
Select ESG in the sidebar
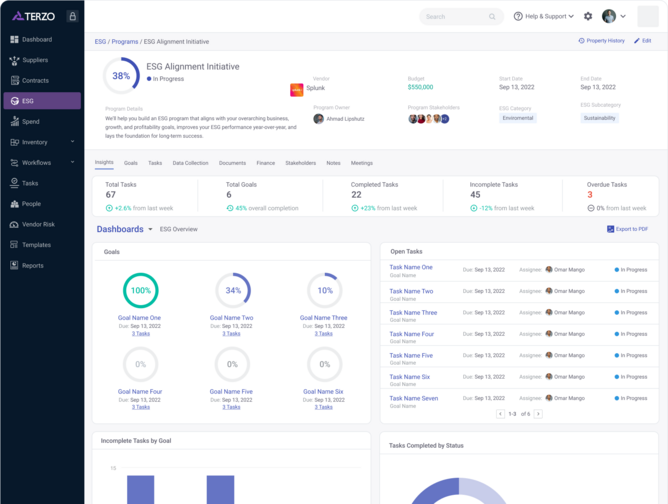pos(42,101)
